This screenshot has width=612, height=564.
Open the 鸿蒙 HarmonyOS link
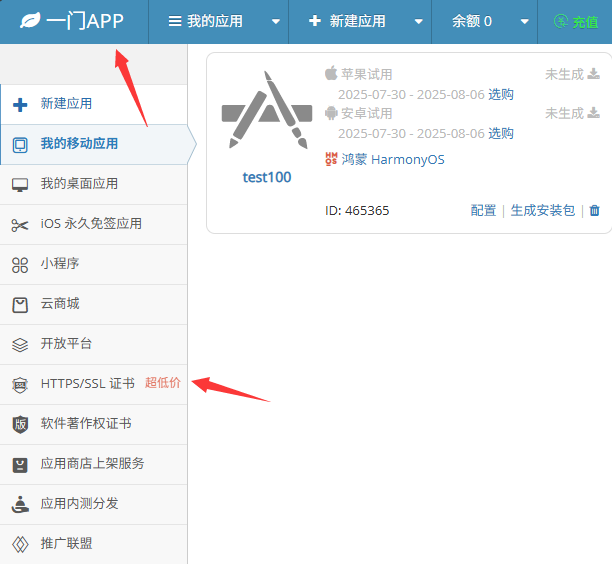click(393, 159)
